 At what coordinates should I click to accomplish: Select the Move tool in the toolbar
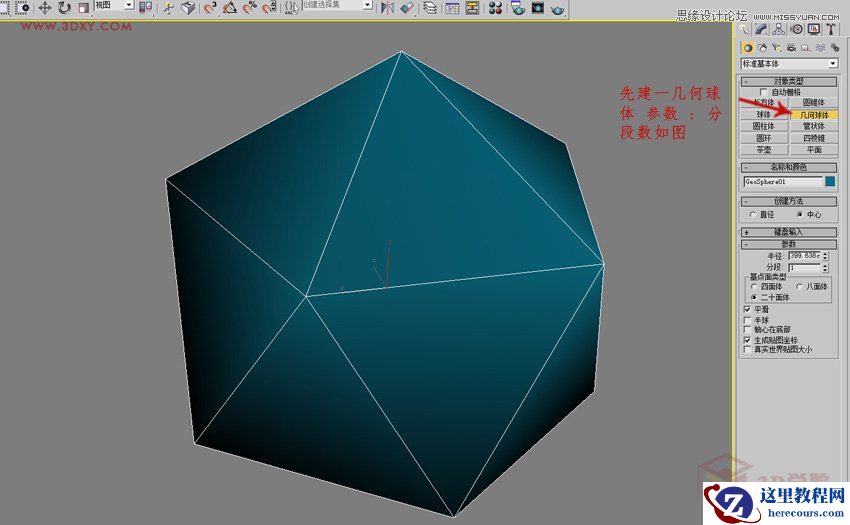tap(44, 8)
